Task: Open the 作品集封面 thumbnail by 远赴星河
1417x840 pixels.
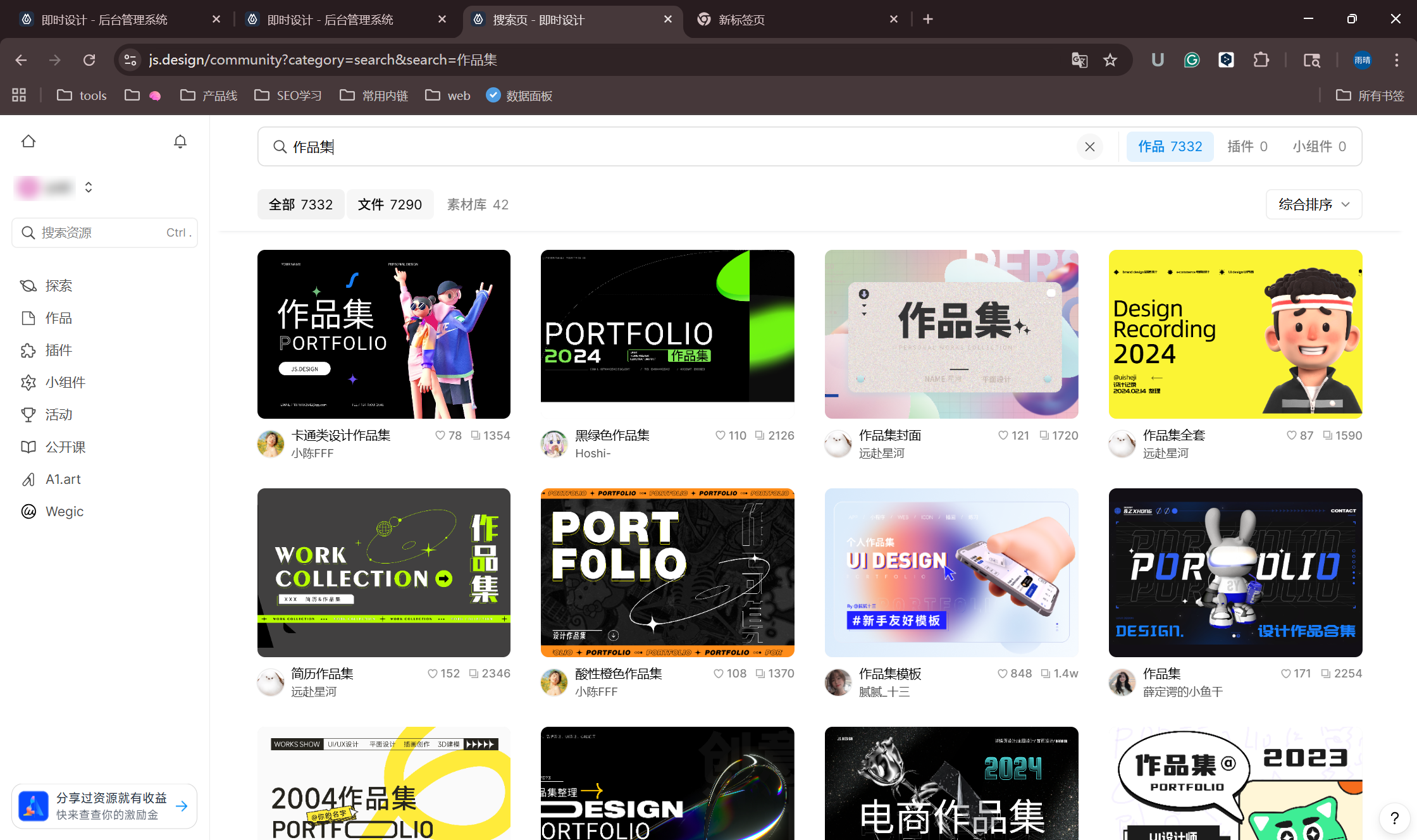Action: pos(951,334)
